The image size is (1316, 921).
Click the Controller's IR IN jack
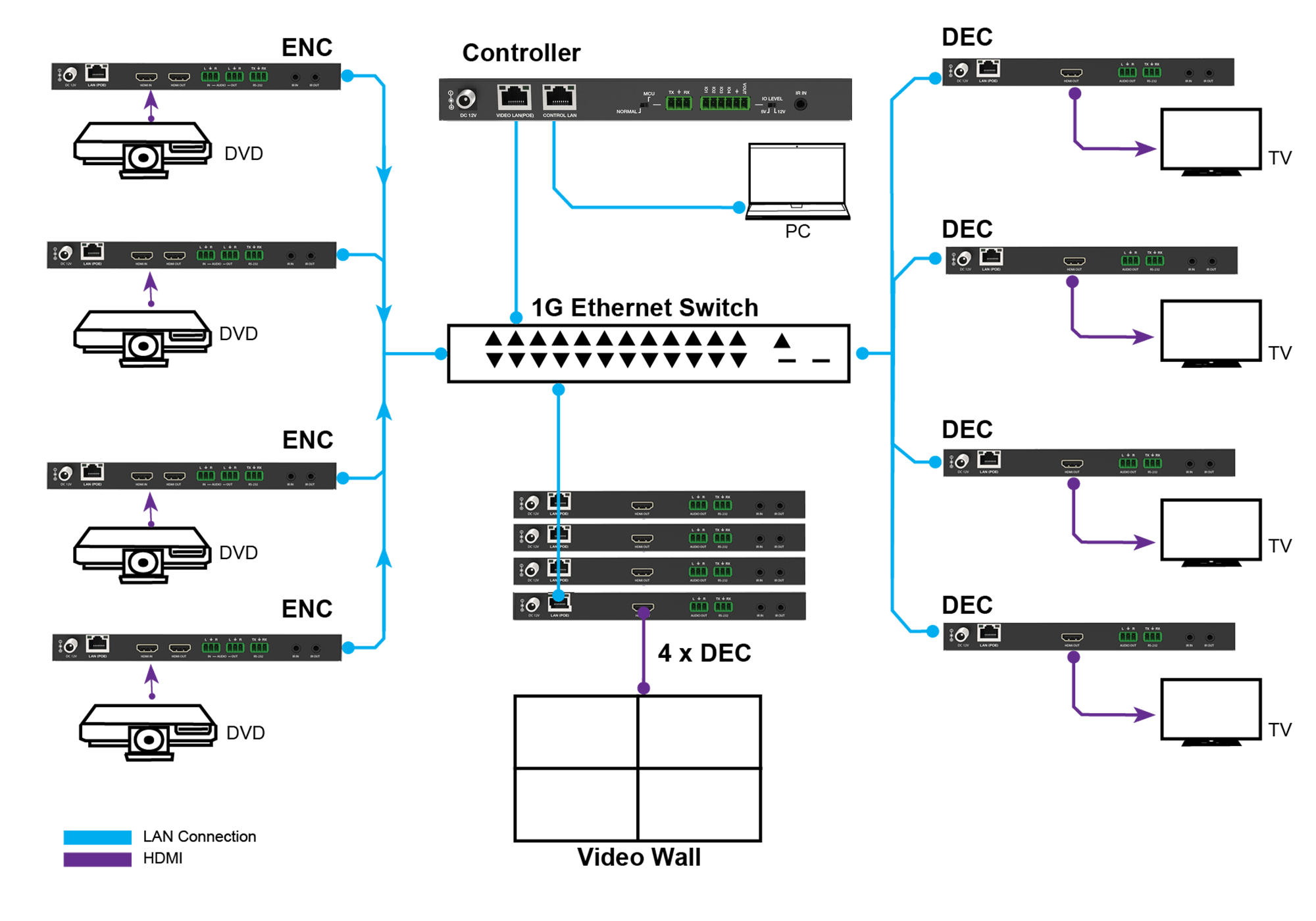pos(800,105)
